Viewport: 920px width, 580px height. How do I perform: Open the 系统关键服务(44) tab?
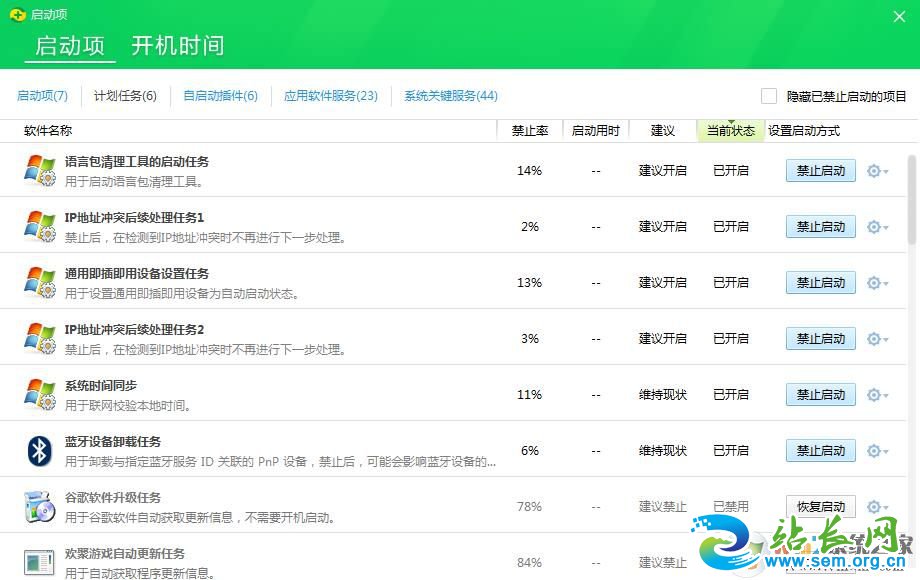(450, 96)
